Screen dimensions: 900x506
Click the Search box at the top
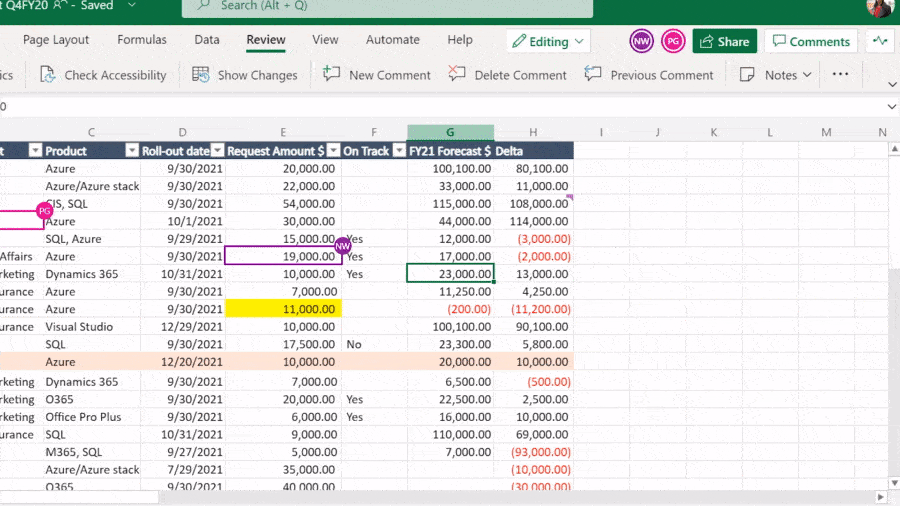click(x=387, y=6)
